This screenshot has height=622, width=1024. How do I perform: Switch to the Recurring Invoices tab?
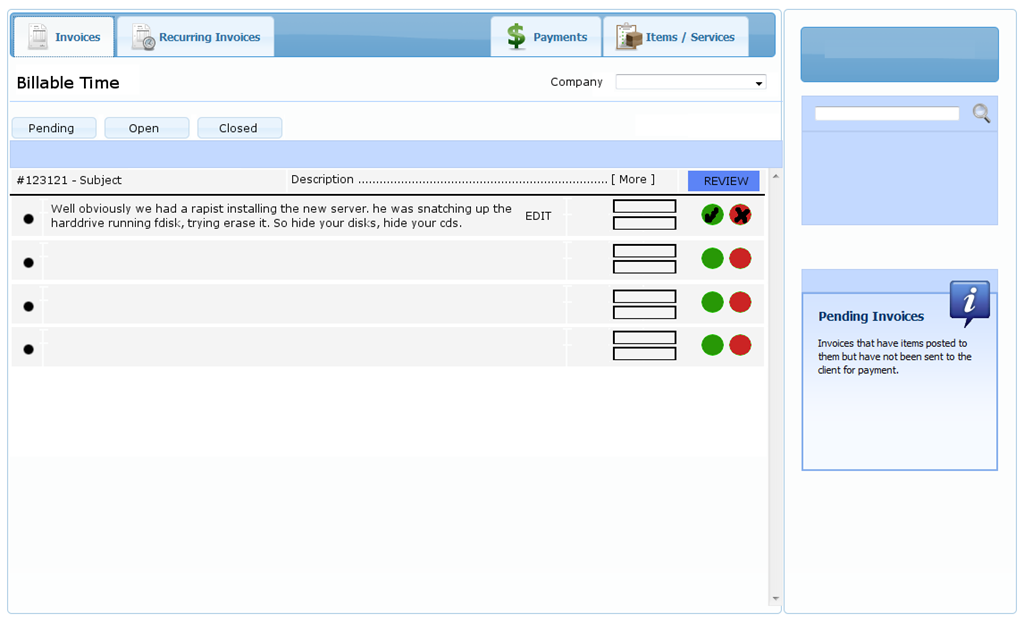tap(196, 37)
